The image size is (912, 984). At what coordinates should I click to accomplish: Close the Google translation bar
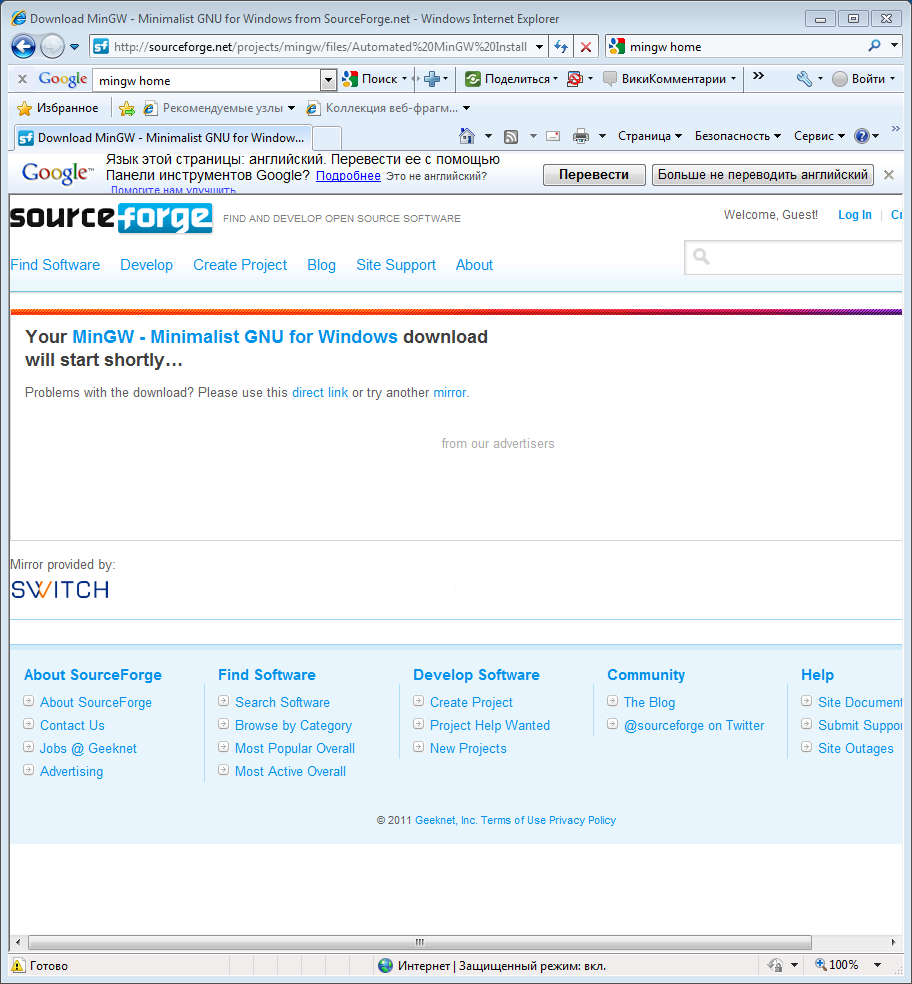(889, 175)
